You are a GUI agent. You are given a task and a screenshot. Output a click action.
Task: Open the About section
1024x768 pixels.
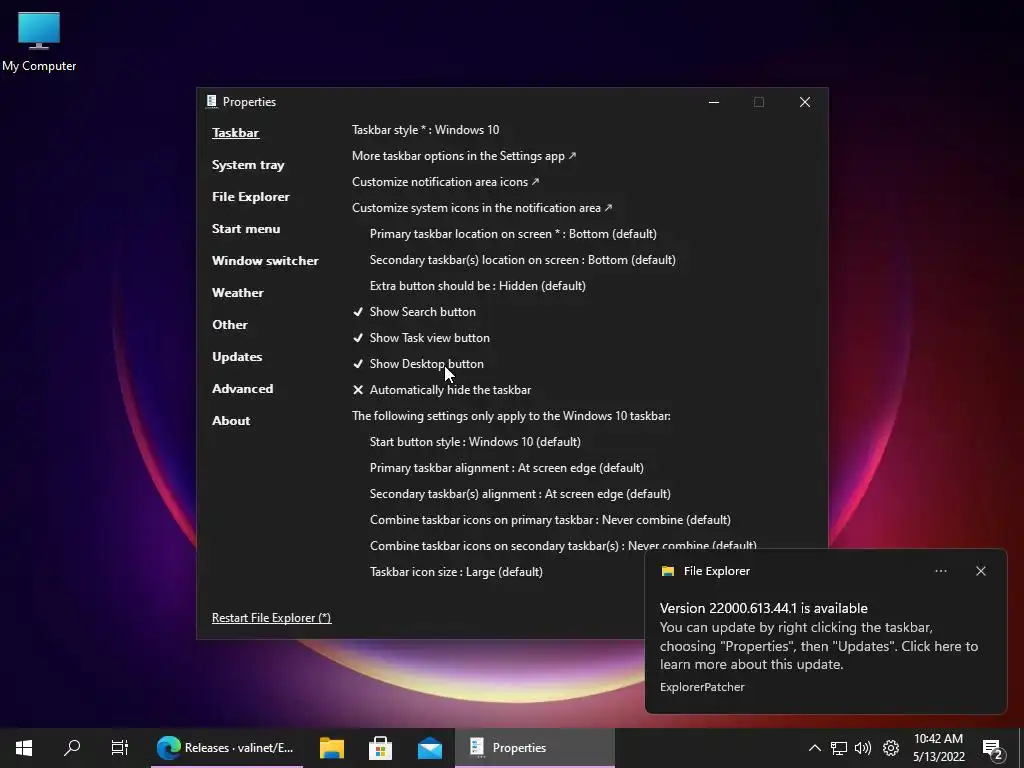[231, 421]
